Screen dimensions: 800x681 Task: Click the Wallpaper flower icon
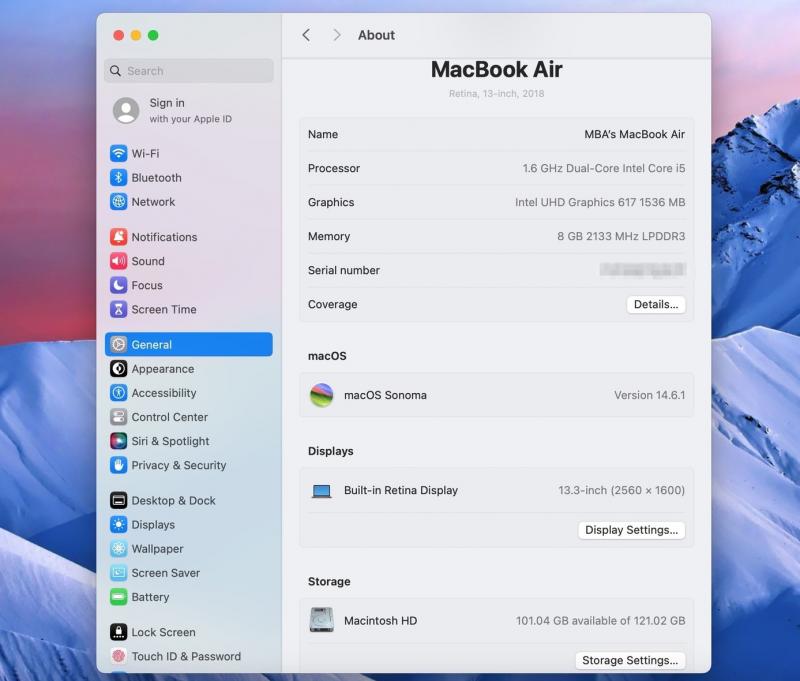pos(118,548)
